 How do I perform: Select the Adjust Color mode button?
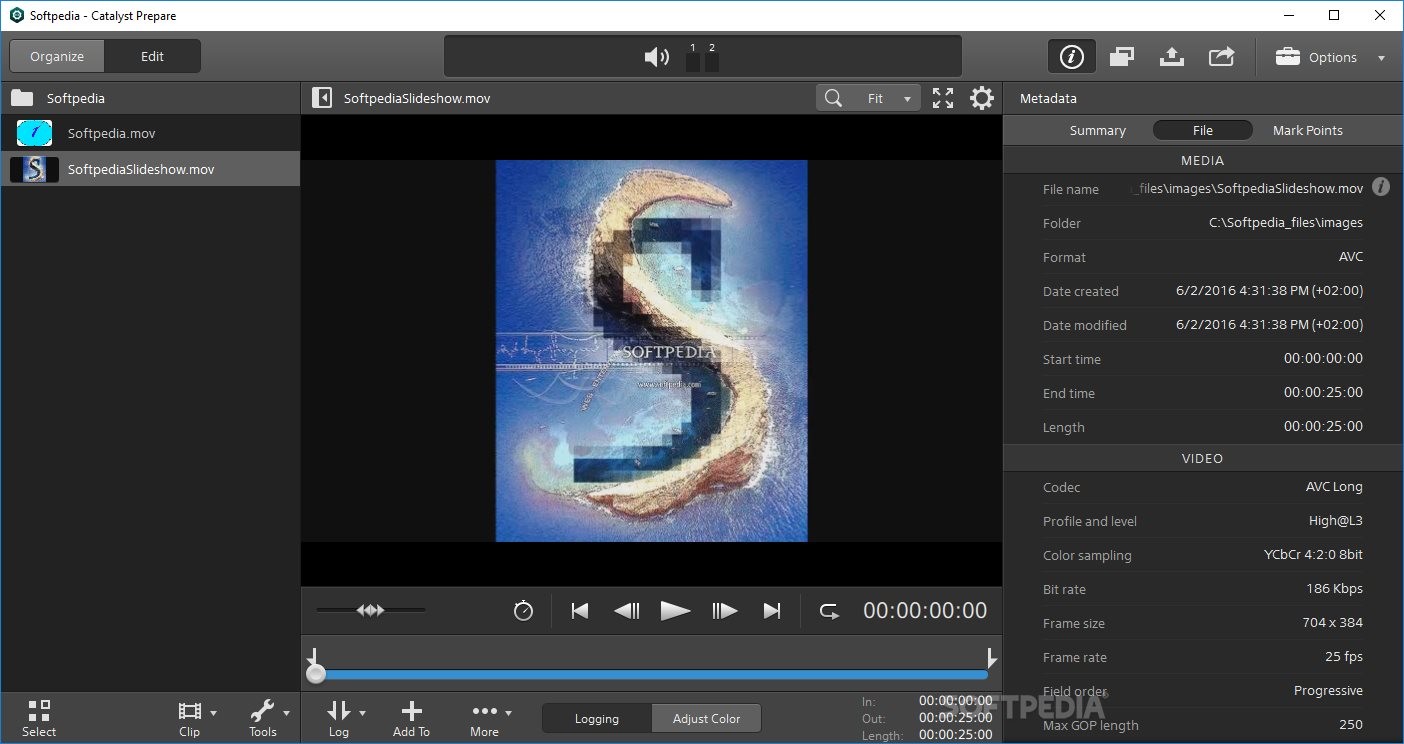[706, 718]
